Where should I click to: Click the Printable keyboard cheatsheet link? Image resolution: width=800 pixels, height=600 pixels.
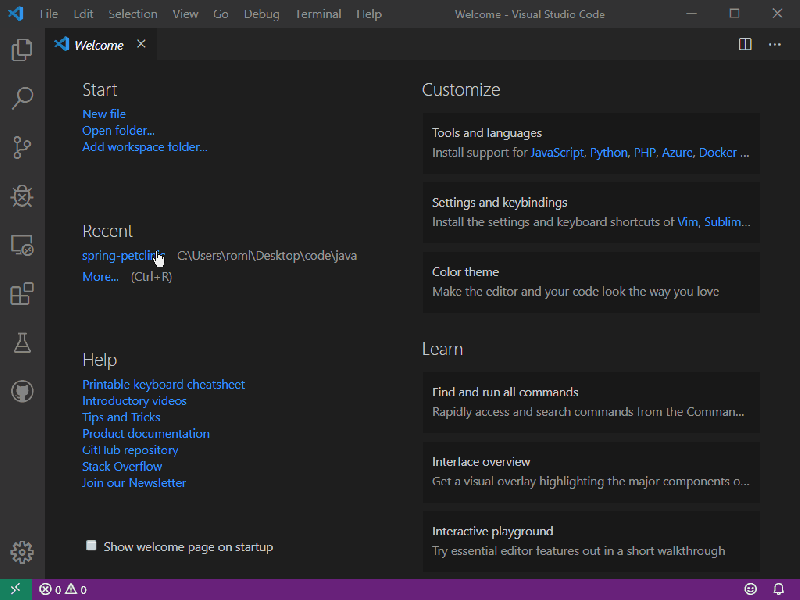[x=163, y=384]
